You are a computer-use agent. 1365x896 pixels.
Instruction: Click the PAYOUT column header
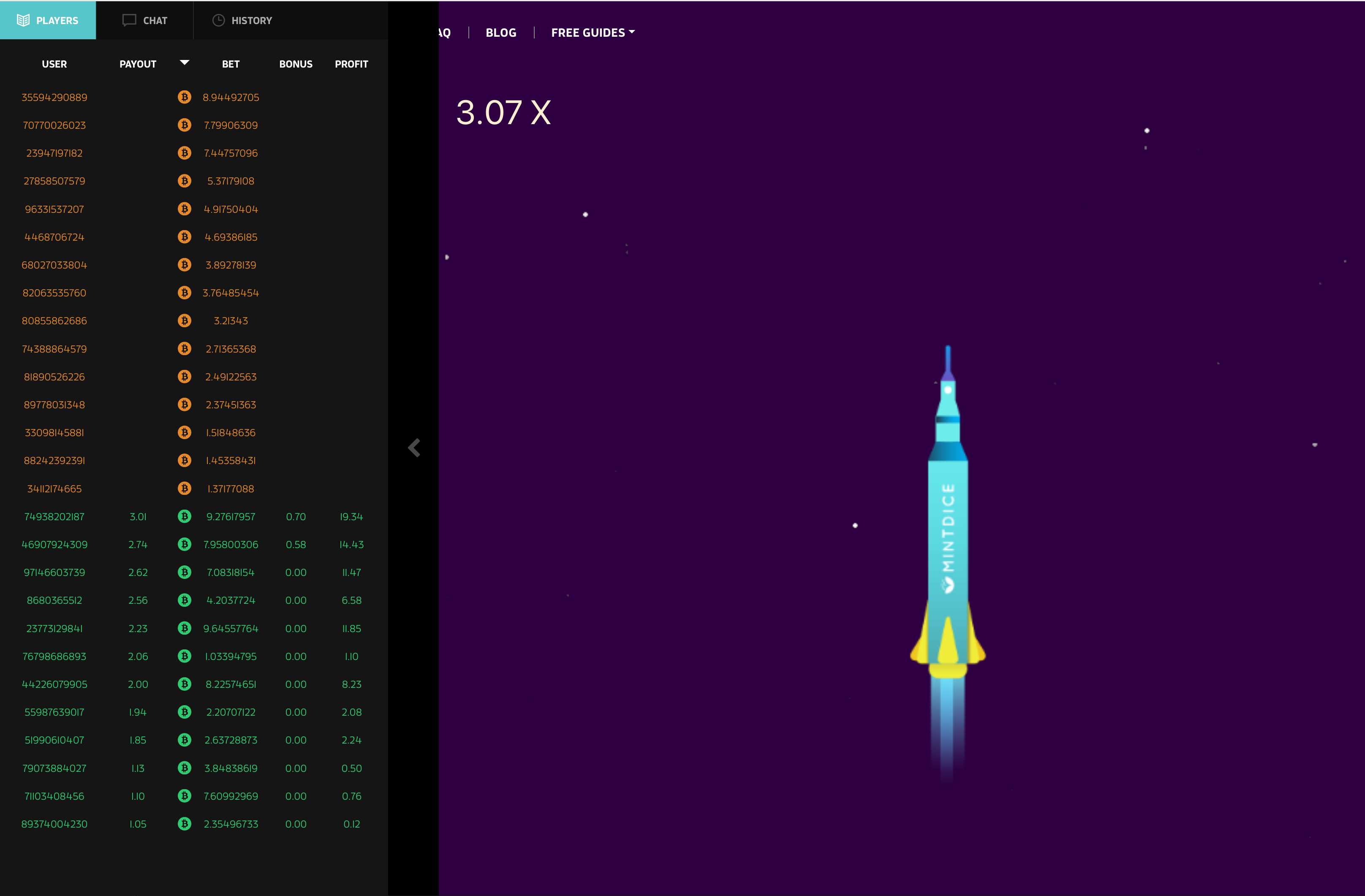[x=138, y=64]
